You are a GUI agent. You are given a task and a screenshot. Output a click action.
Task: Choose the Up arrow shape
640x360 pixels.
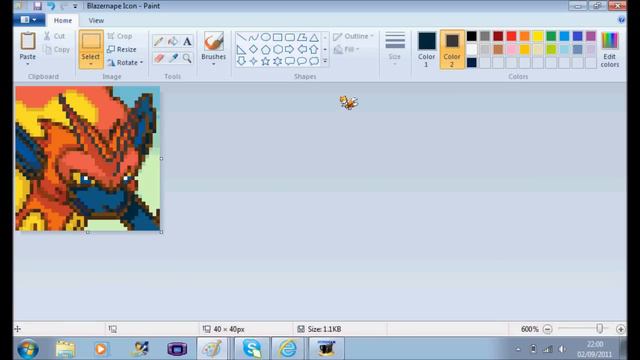pos(314,49)
